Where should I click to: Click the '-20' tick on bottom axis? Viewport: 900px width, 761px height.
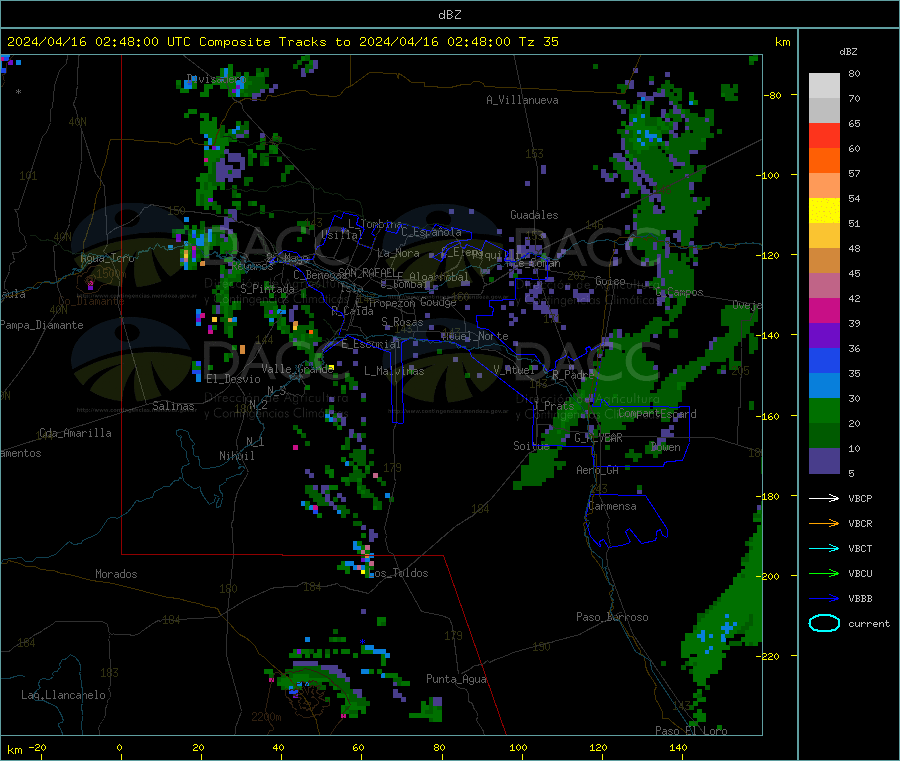coord(37,748)
